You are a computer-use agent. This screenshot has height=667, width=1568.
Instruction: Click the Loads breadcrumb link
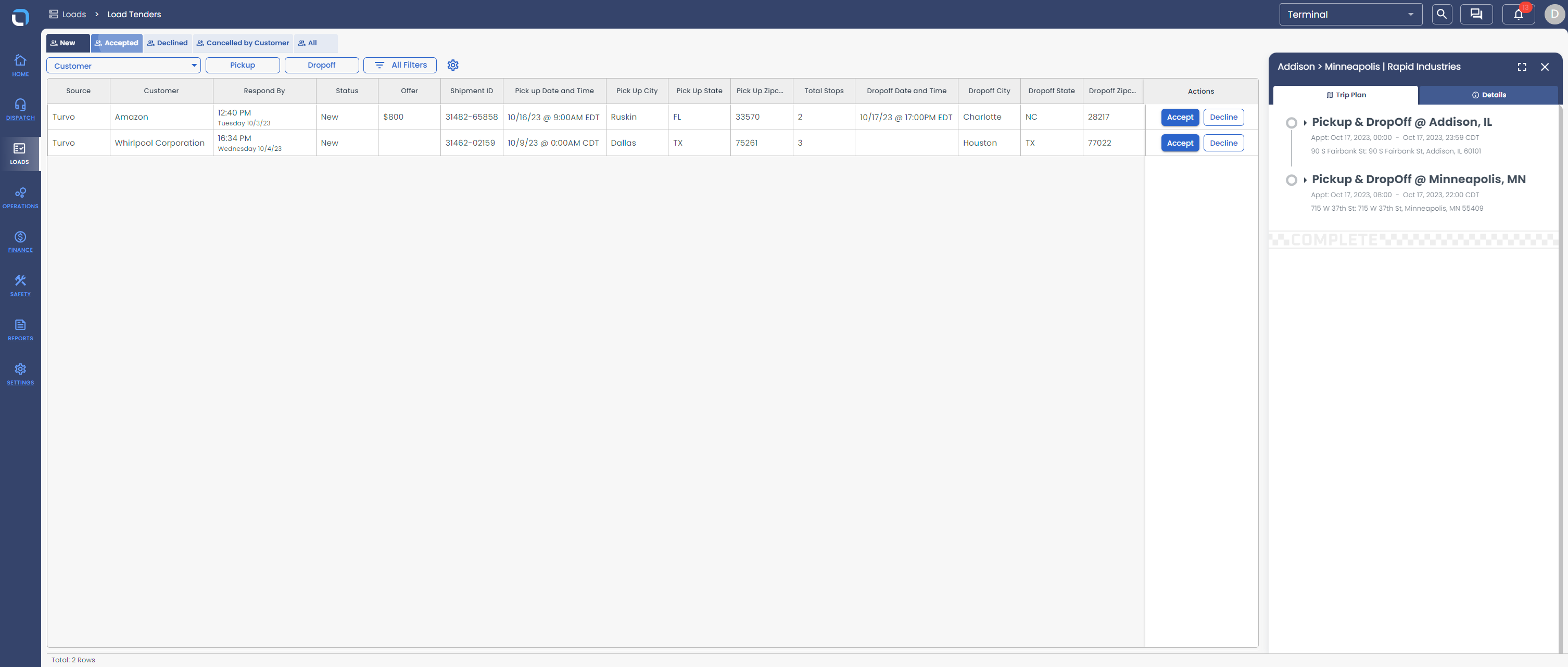(74, 14)
